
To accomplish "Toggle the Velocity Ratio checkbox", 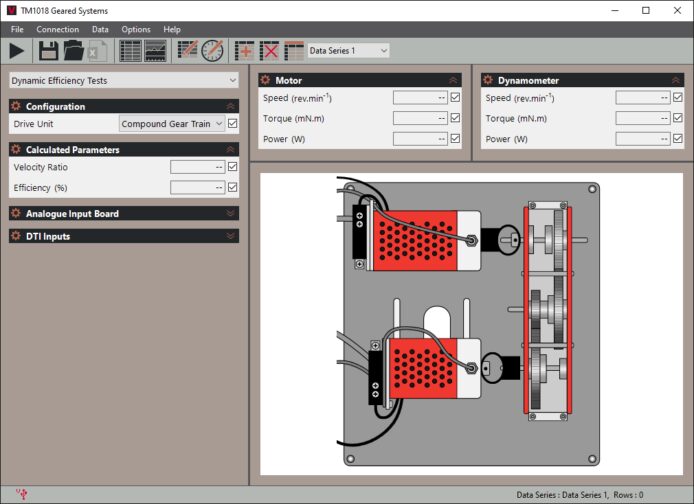I will click(x=232, y=167).
